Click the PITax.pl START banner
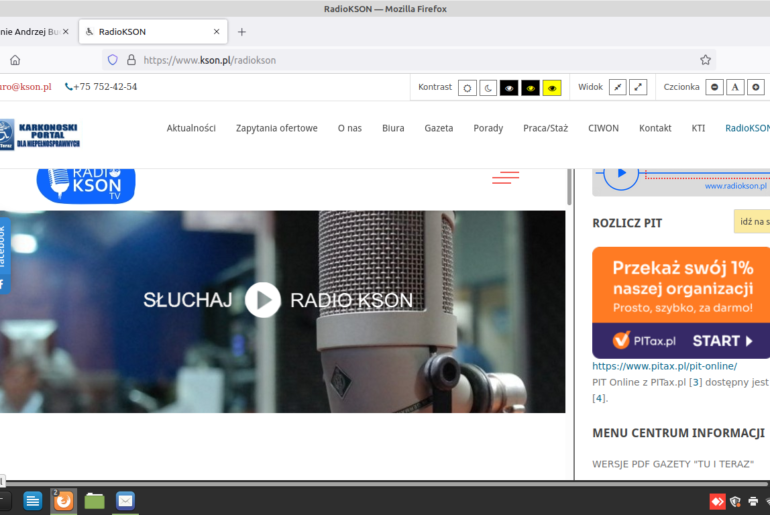This screenshot has height=515, width=770. (681, 303)
